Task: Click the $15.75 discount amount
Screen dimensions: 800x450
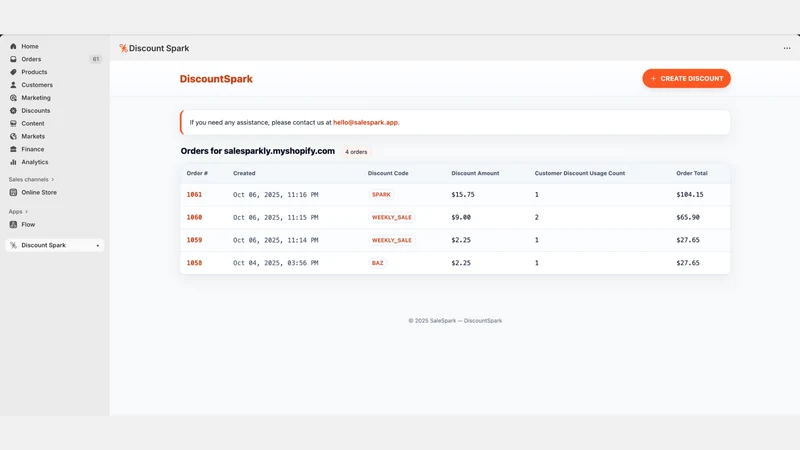Action: click(463, 194)
